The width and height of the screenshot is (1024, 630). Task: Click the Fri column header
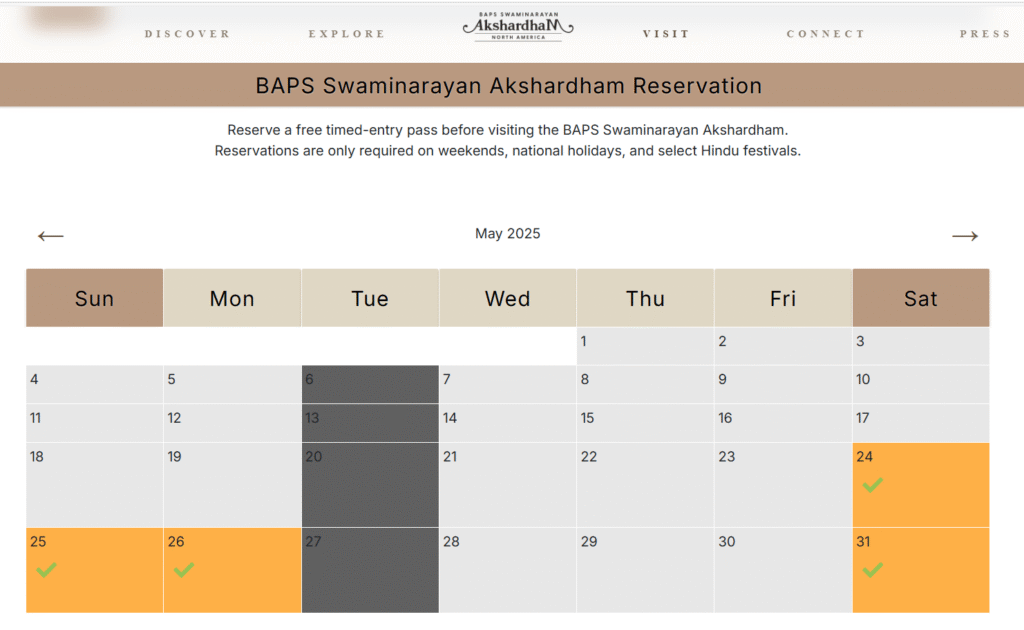point(784,298)
